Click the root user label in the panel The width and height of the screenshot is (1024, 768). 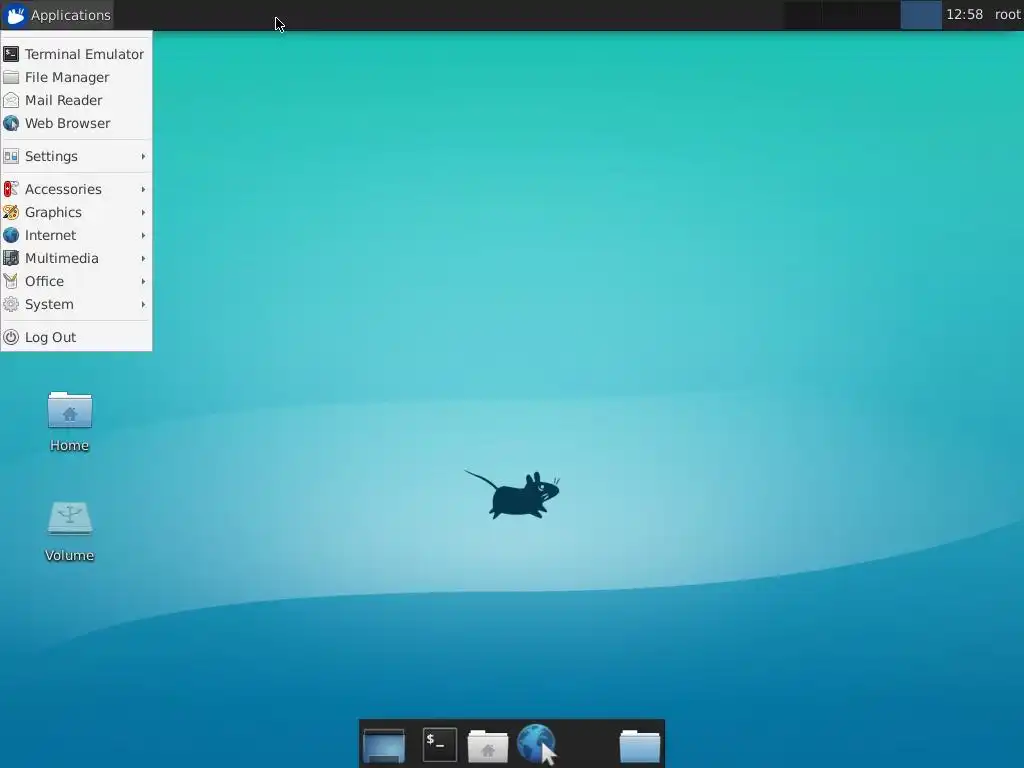(x=1007, y=14)
